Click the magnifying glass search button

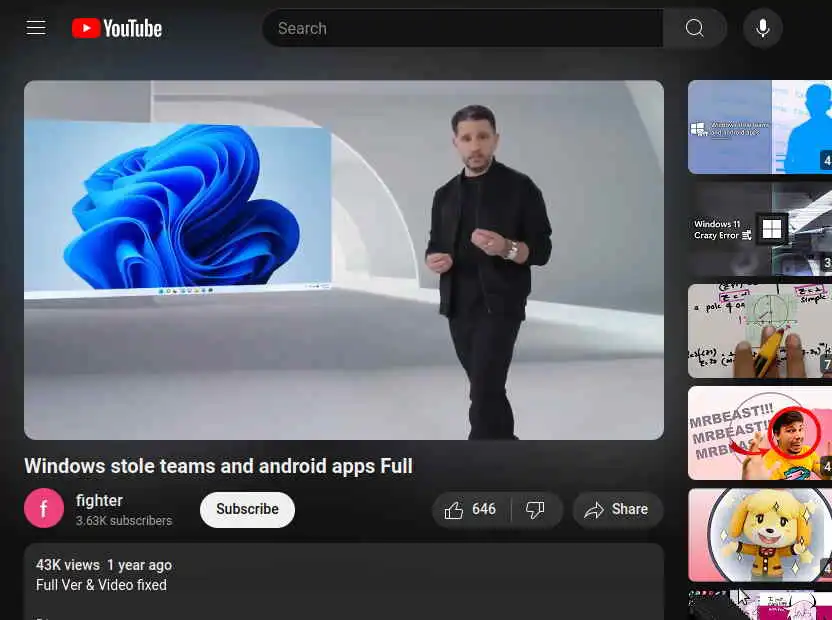pos(694,28)
